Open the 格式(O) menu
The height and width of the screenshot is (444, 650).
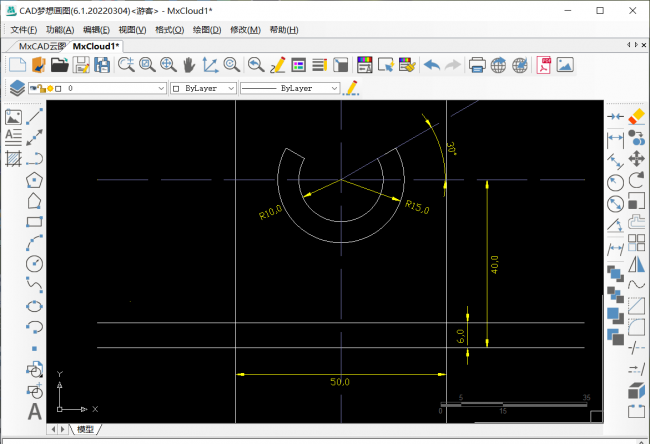pyautogui.click(x=169, y=30)
